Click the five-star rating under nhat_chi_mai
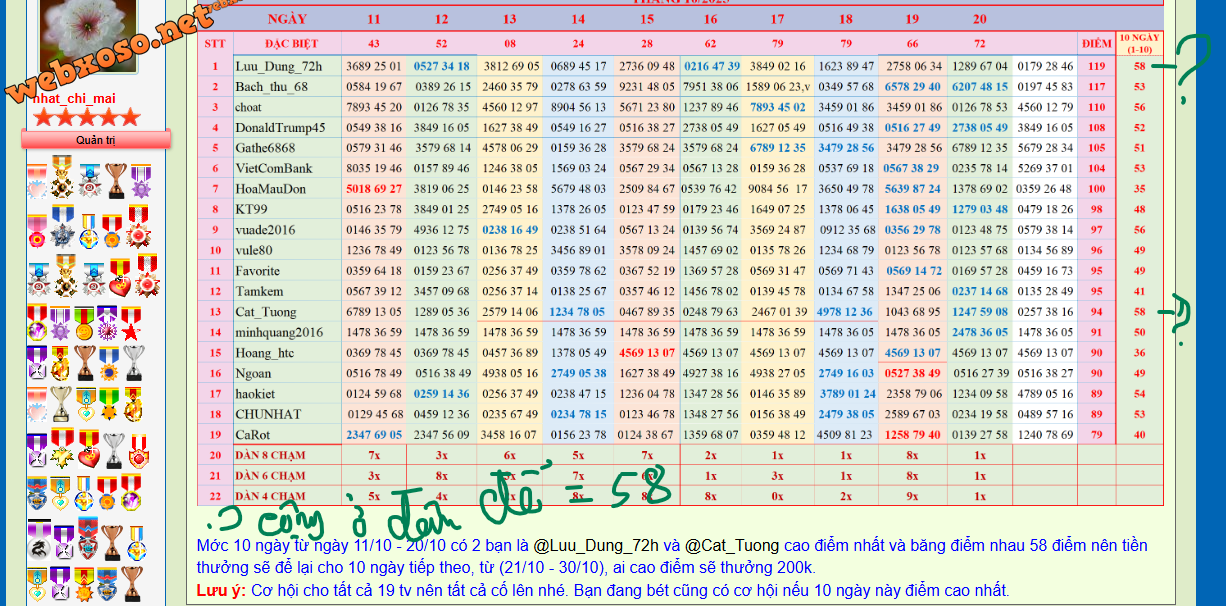1226x606 pixels. click(x=87, y=117)
